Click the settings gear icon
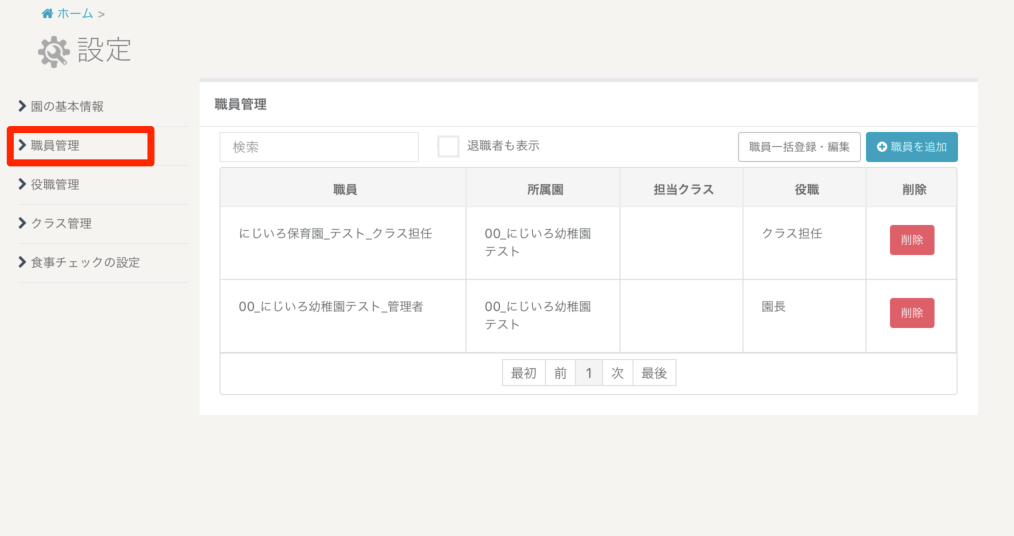 [54, 50]
